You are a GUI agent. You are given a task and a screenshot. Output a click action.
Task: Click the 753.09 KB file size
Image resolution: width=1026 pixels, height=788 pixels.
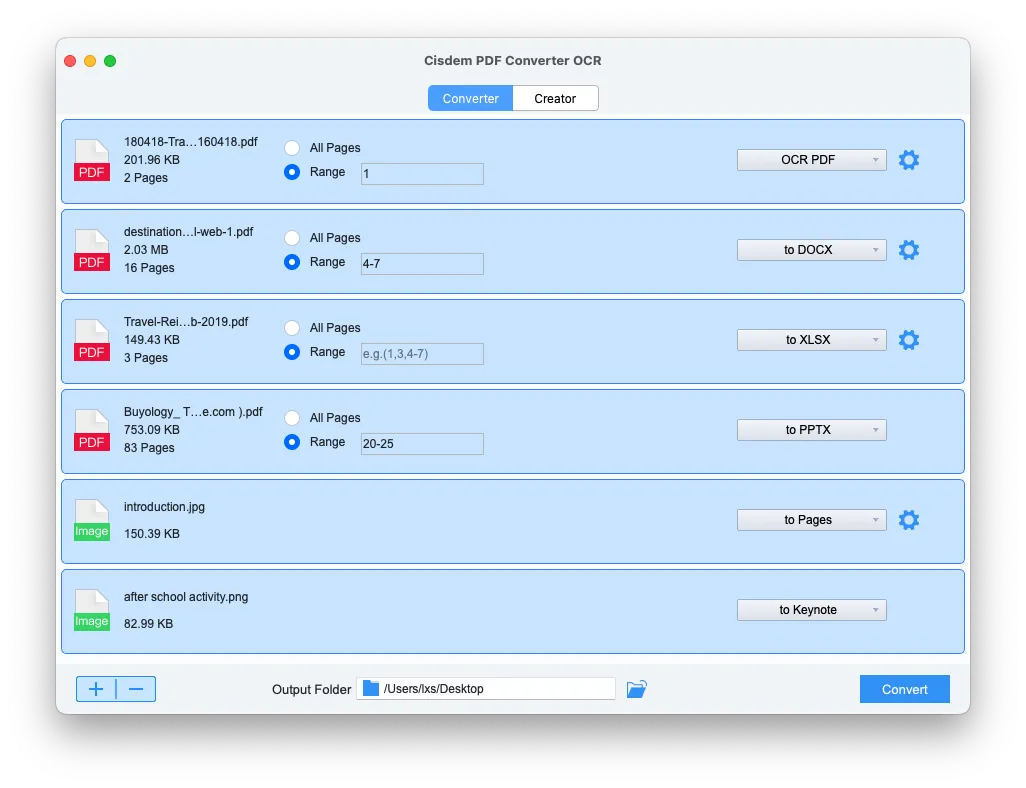tap(152, 430)
